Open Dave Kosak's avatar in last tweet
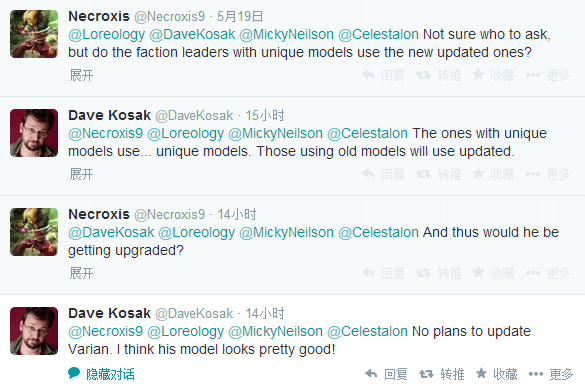Image resolution: width=585 pixels, height=389 pixels. (x=34, y=331)
